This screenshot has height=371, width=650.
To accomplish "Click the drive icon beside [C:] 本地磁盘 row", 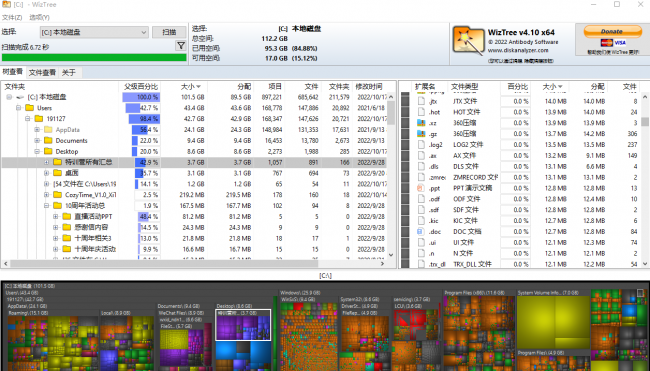I will [x=20, y=97].
